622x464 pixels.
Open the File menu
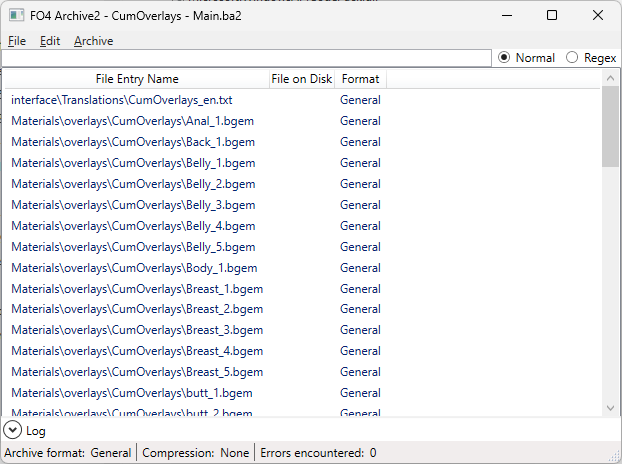(17, 41)
